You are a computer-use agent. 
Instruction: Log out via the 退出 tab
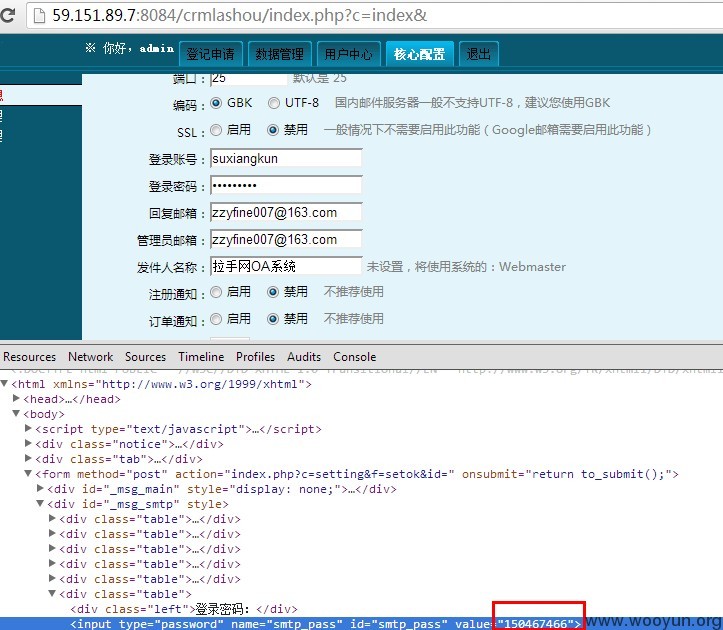tap(479, 54)
